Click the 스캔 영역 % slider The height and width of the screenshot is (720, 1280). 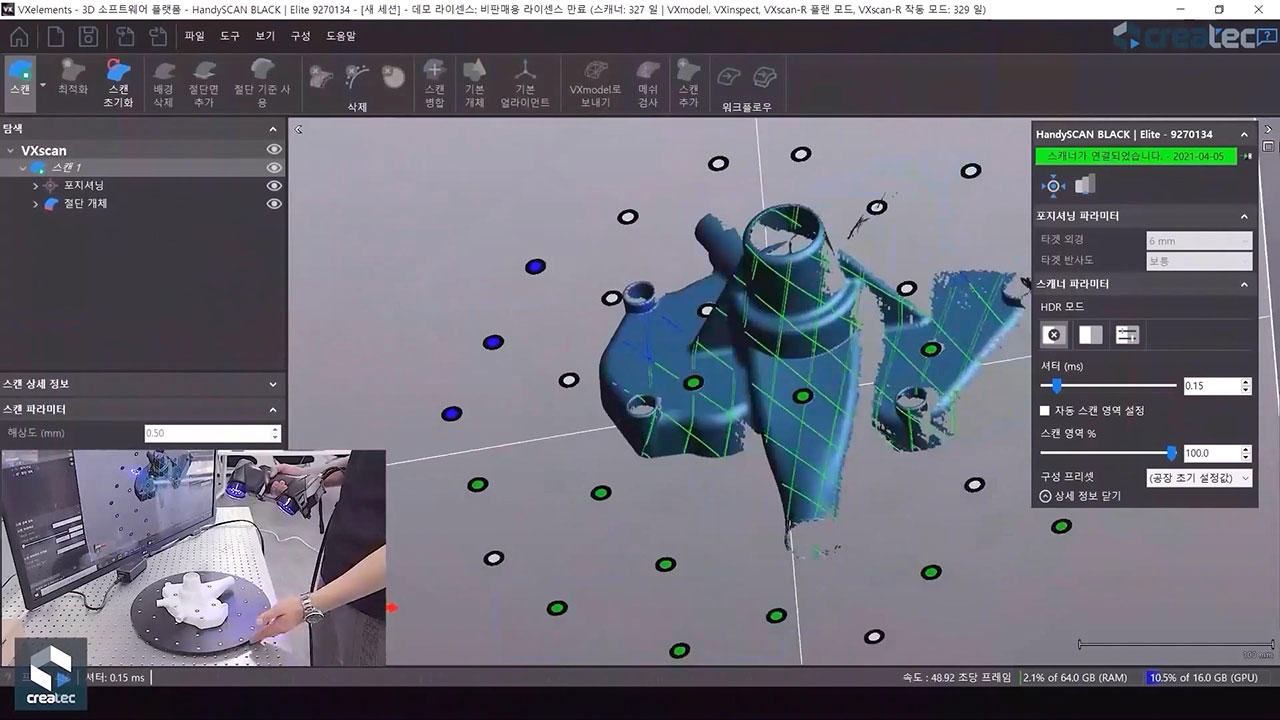1109,453
